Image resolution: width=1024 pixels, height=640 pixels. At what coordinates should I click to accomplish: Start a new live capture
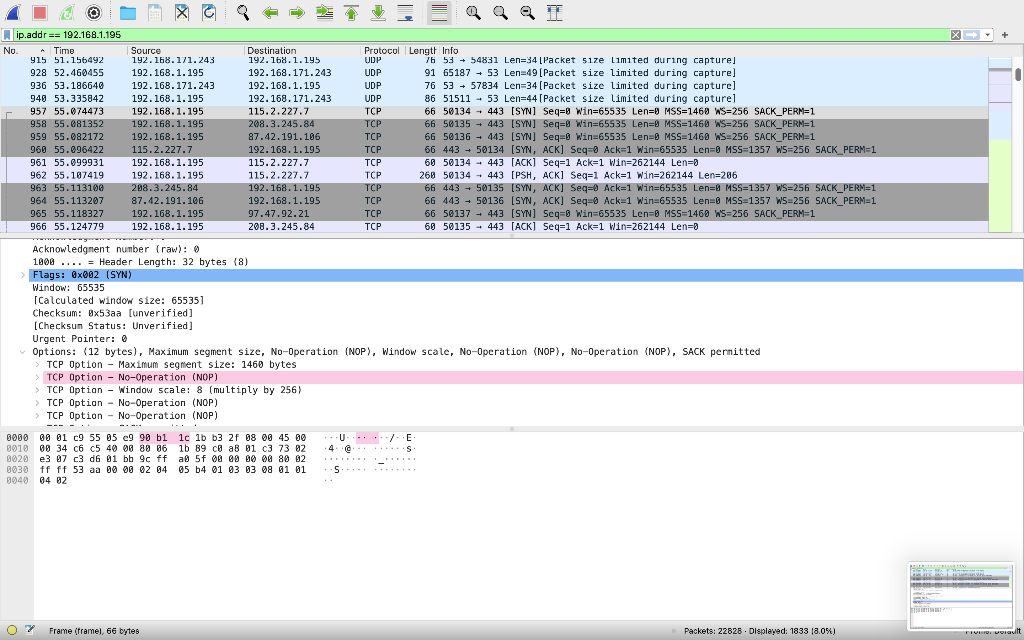(x=12, y=13)
